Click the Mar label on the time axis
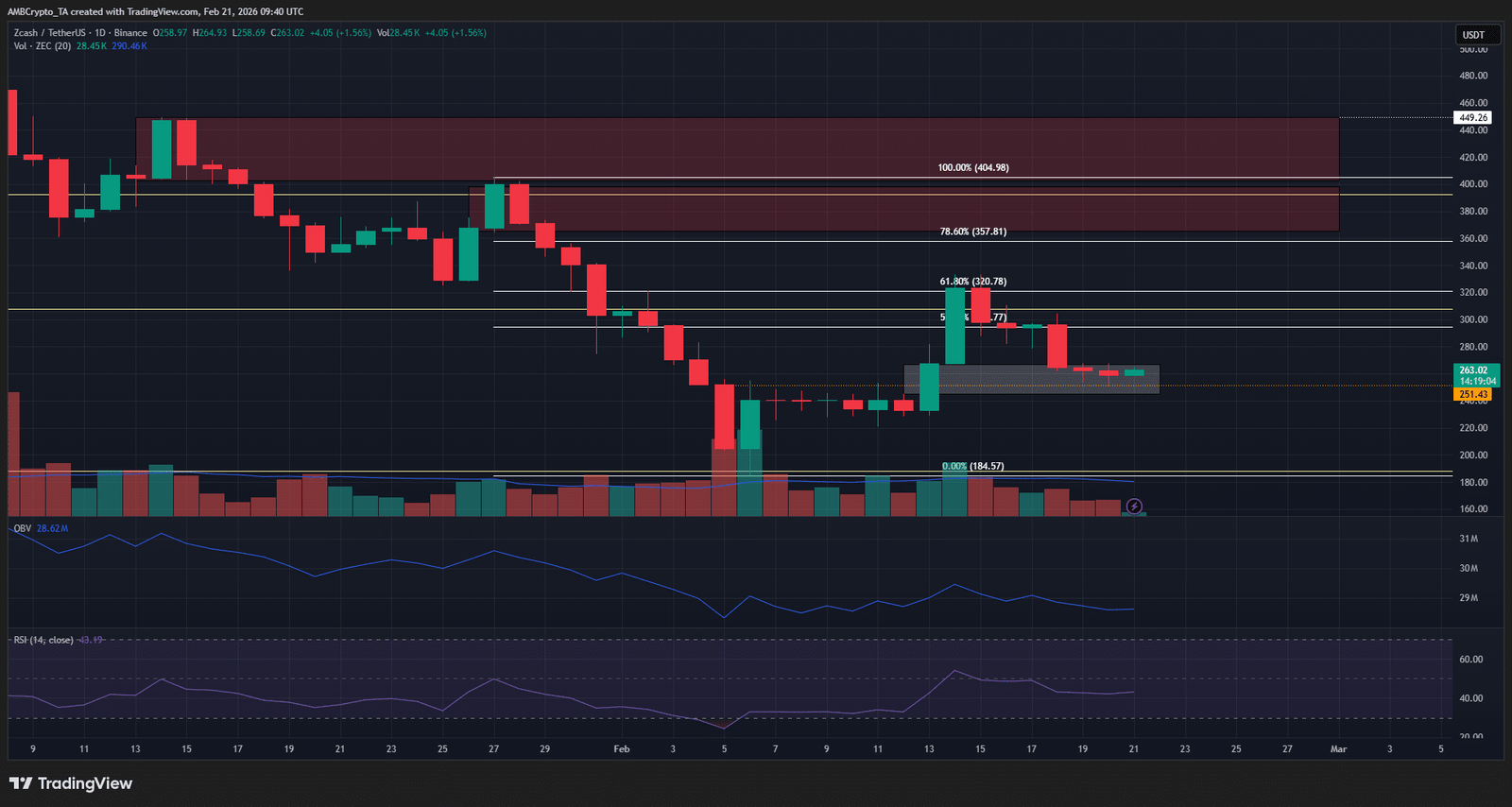 (1338, 749)
